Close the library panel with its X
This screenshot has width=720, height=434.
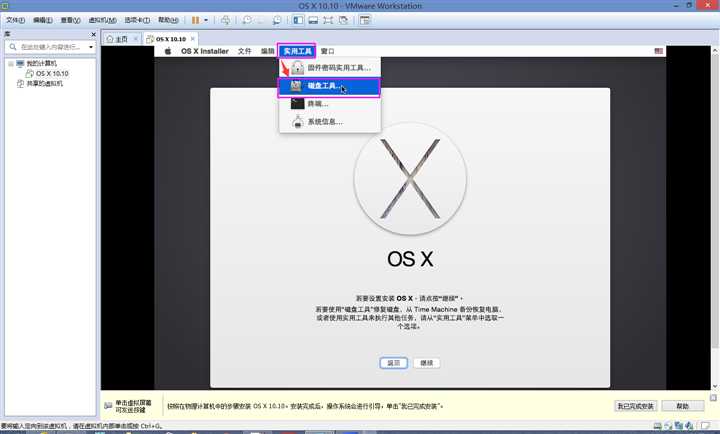(x=94, y=34)
